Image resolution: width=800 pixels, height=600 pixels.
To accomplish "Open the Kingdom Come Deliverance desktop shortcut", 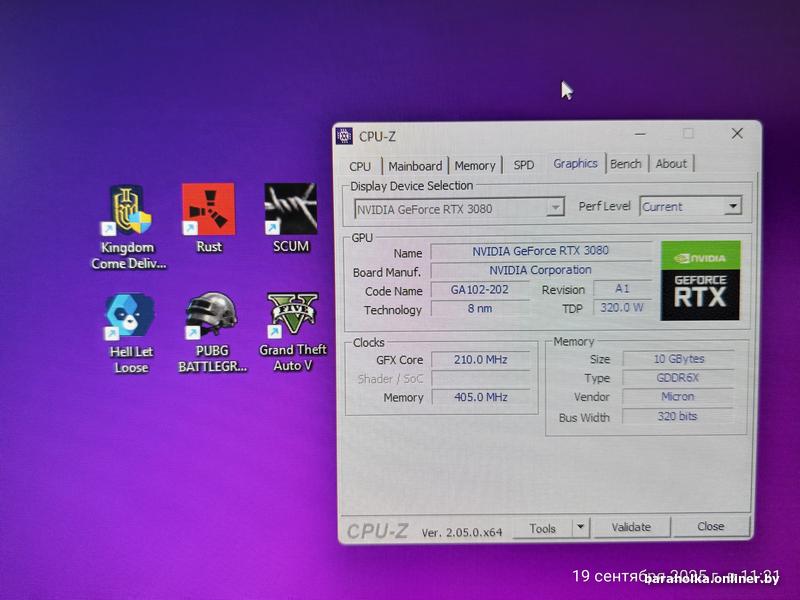I will click(129, 211).
